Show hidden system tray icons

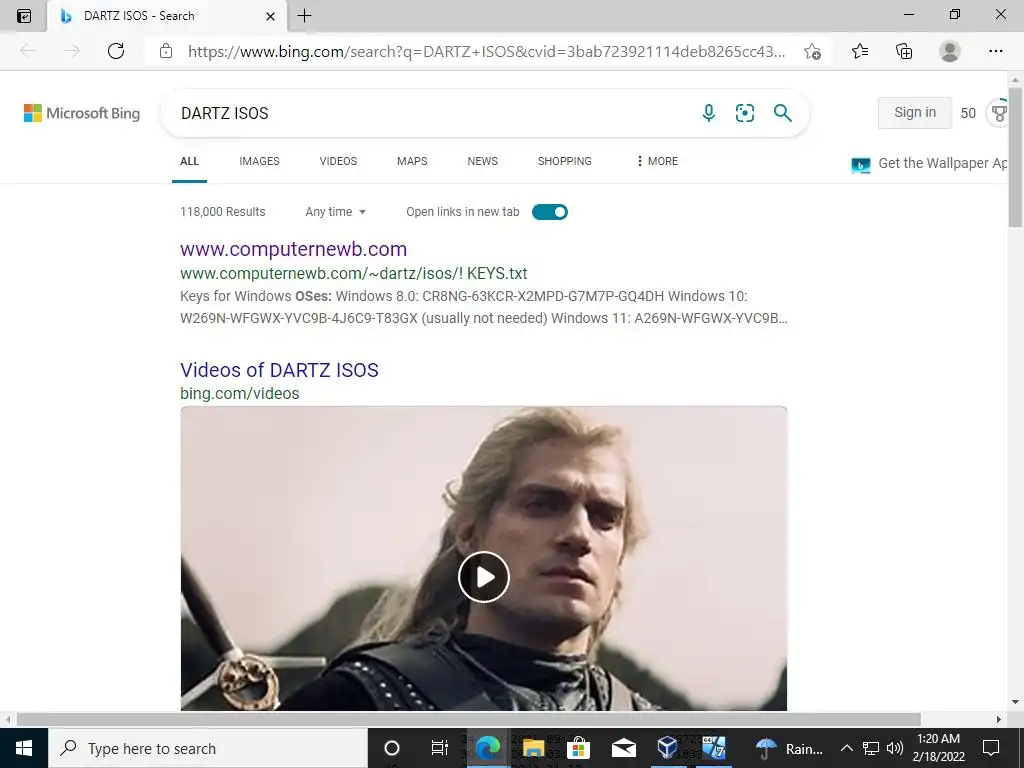pos(846,748)
